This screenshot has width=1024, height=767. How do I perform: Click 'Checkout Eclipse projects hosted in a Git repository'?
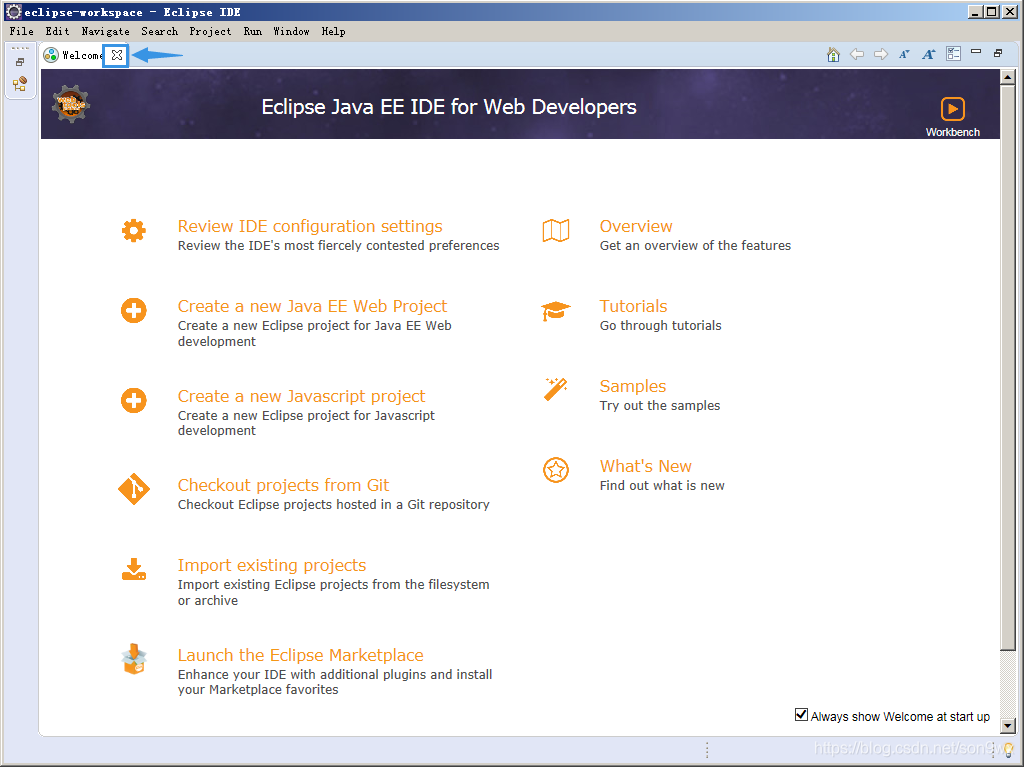point(334,504)
